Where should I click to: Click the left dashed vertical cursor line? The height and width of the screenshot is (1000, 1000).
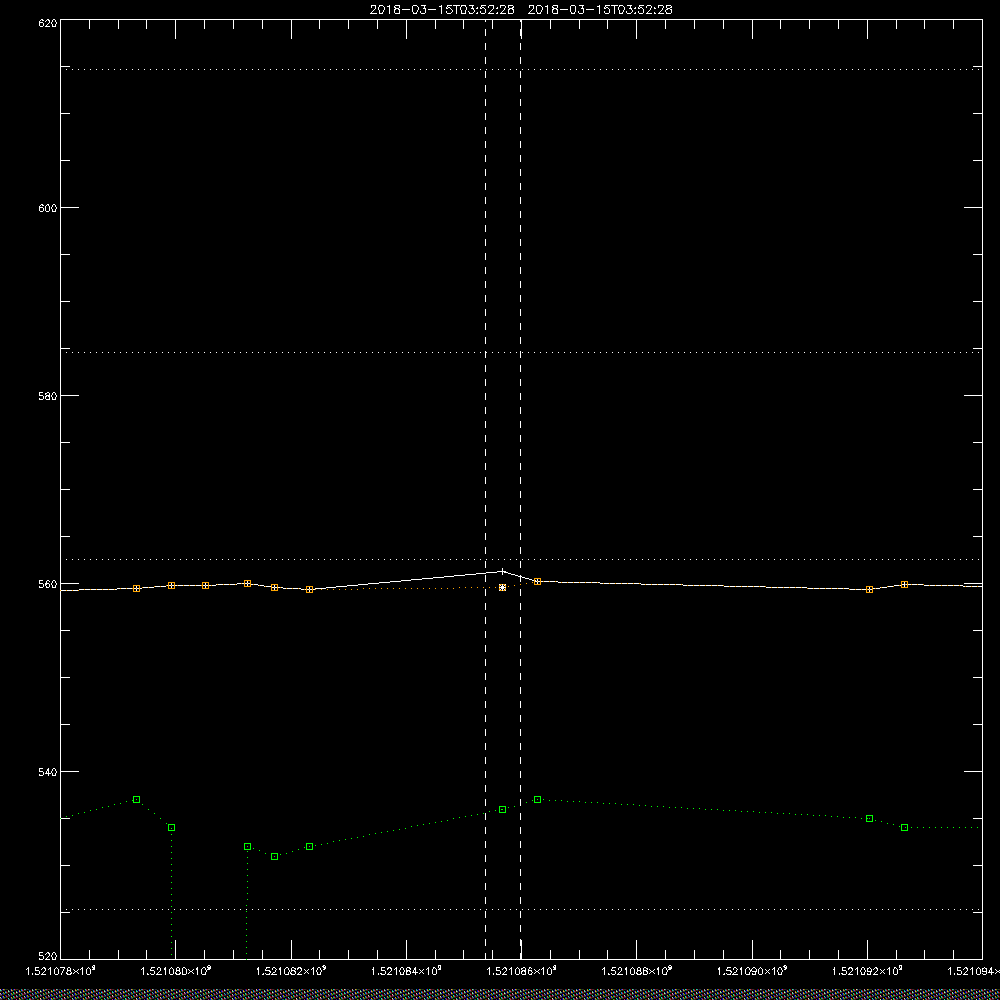(x=486, y=489)
